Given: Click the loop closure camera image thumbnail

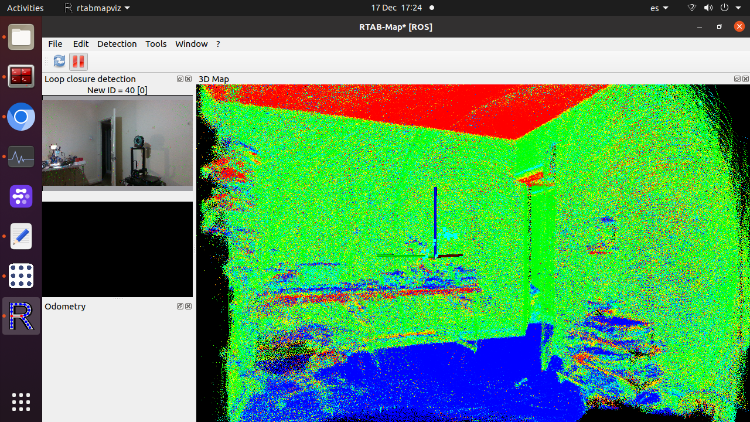Looking at the screenshot, I should [117, 143].
